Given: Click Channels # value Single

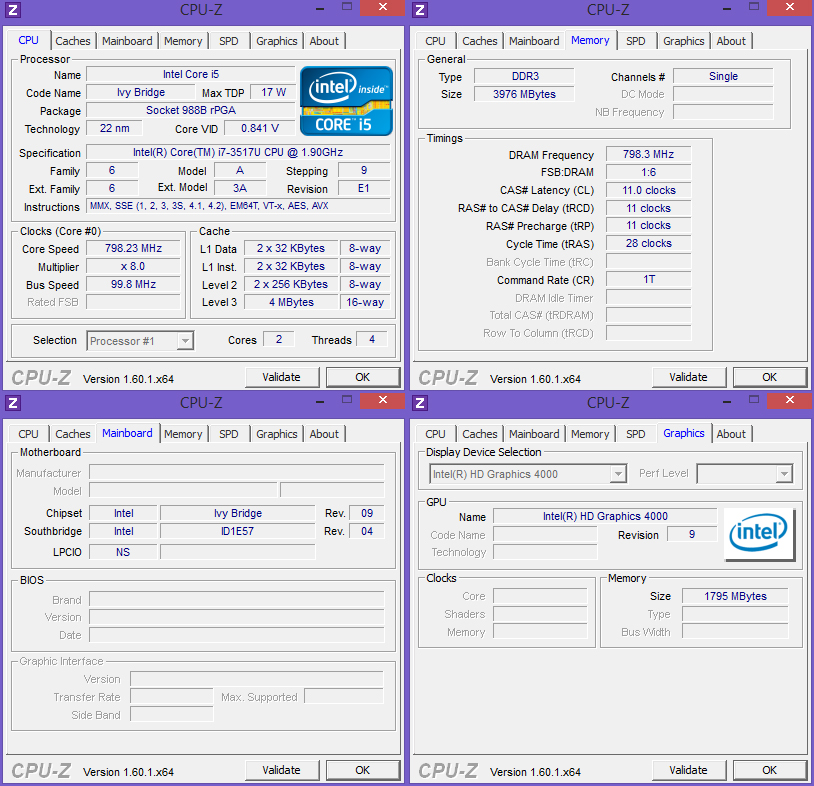Looking at the screenshot, I should [x=723, y=76].
